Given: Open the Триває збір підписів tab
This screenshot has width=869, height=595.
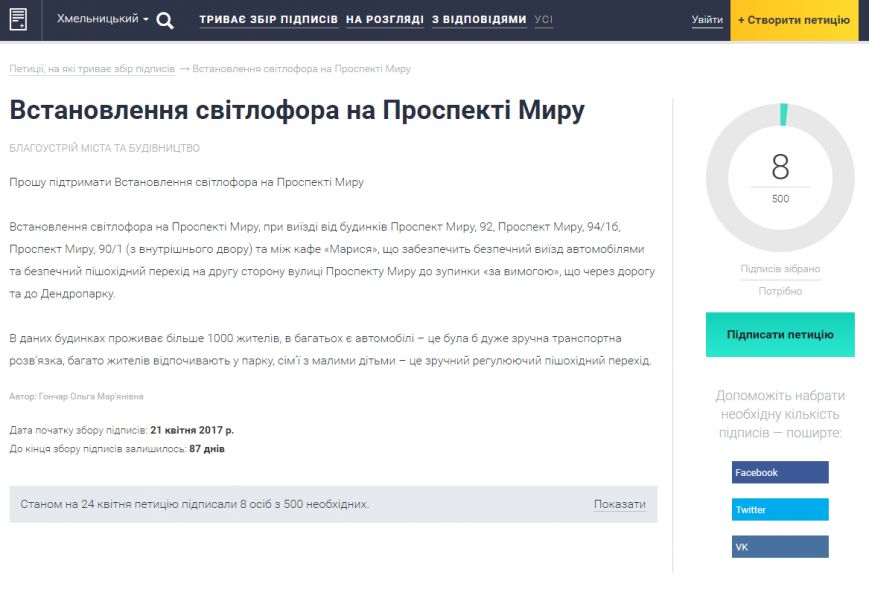Looking at the screenshot, I should [x=268, y=19].
